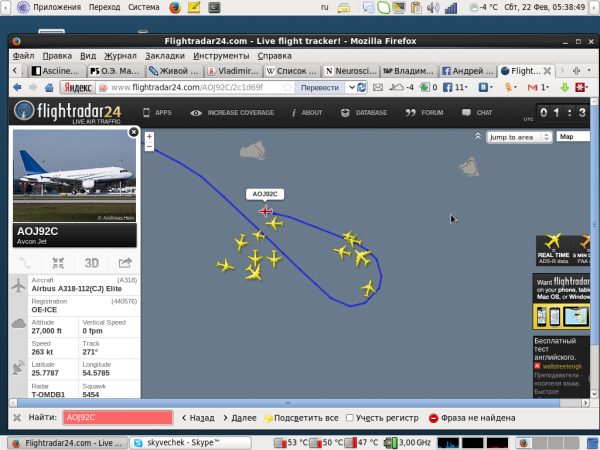
Task: Switch to the Список... Wikipedia tab
Action: [x=292, y=71]
